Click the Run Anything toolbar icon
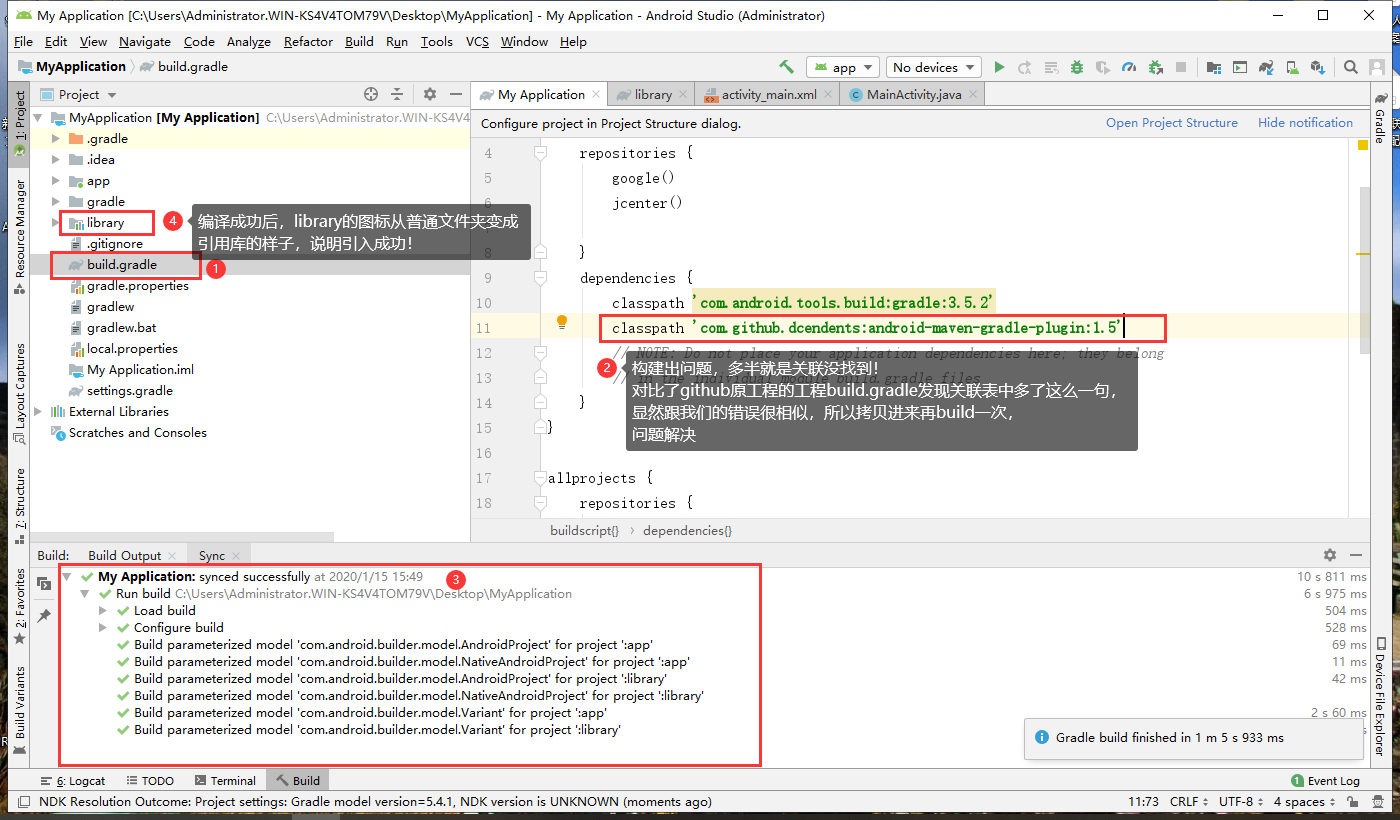The width and height of the screenshot is (1400, 820). pos(1240,67)
